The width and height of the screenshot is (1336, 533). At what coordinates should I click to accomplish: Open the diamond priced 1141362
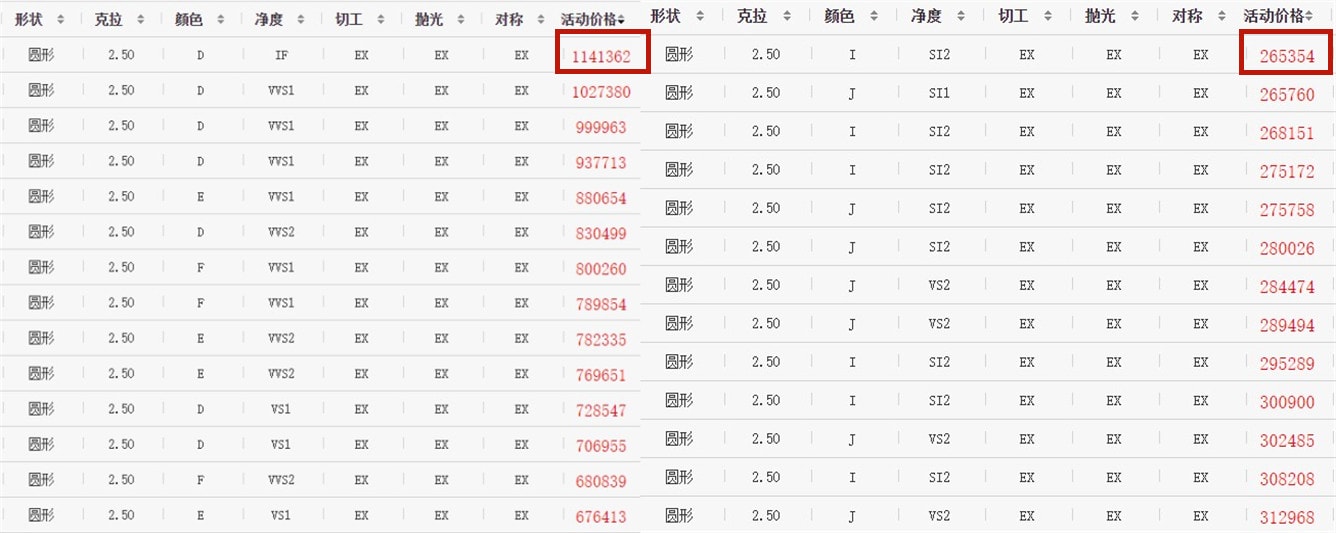pyautogui.click(x=601, y=57)
